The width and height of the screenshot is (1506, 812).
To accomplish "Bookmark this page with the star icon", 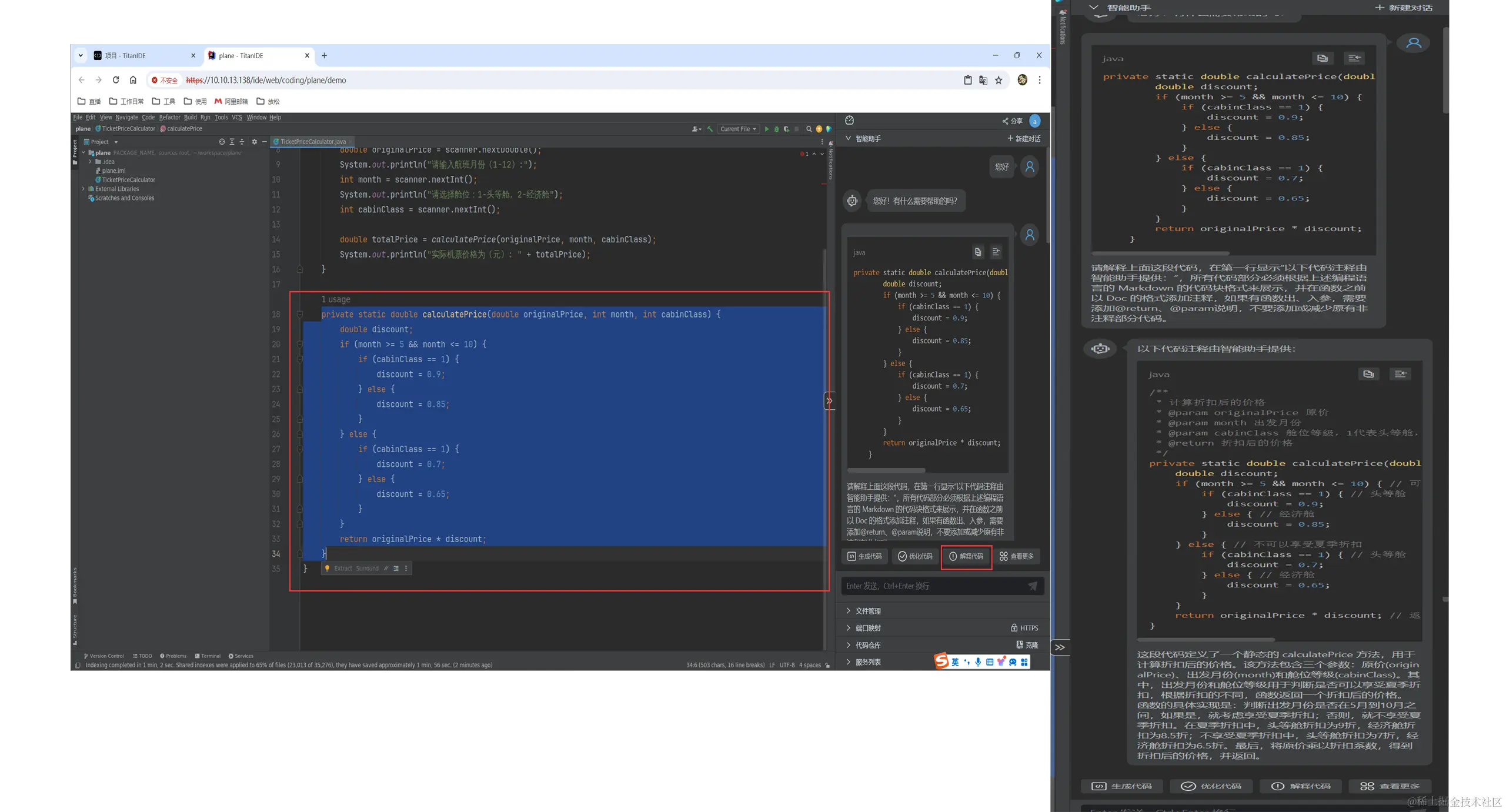I will [x=999, y=80].
